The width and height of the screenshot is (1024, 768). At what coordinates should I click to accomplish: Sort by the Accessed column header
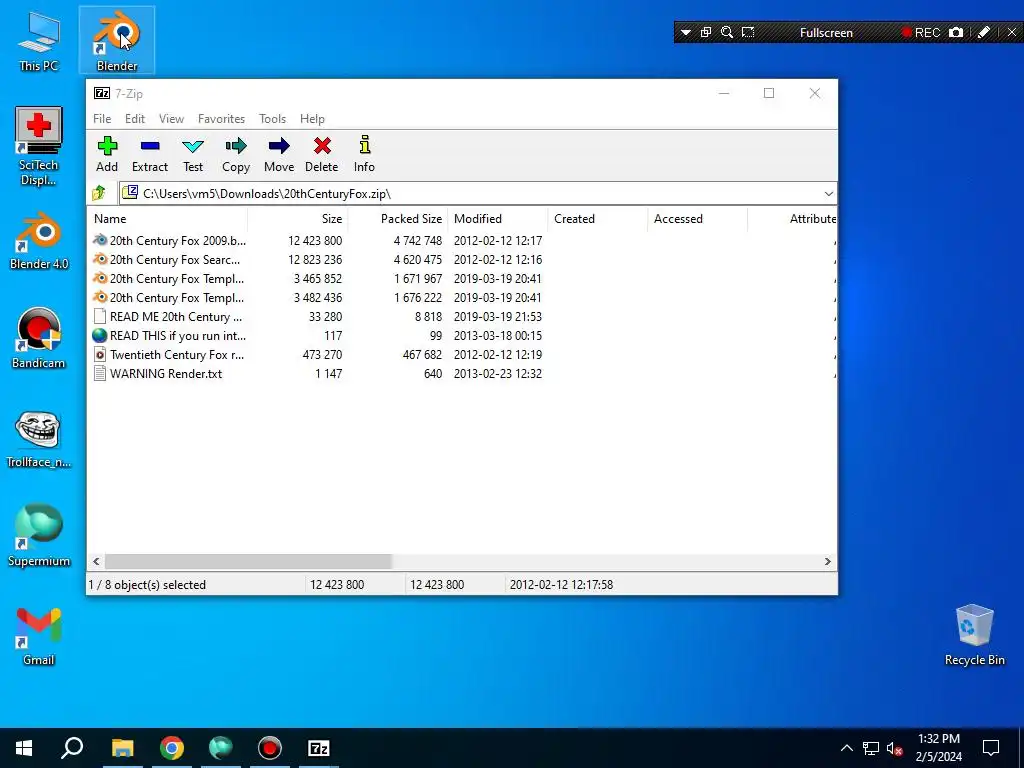[x=697, y=219]
